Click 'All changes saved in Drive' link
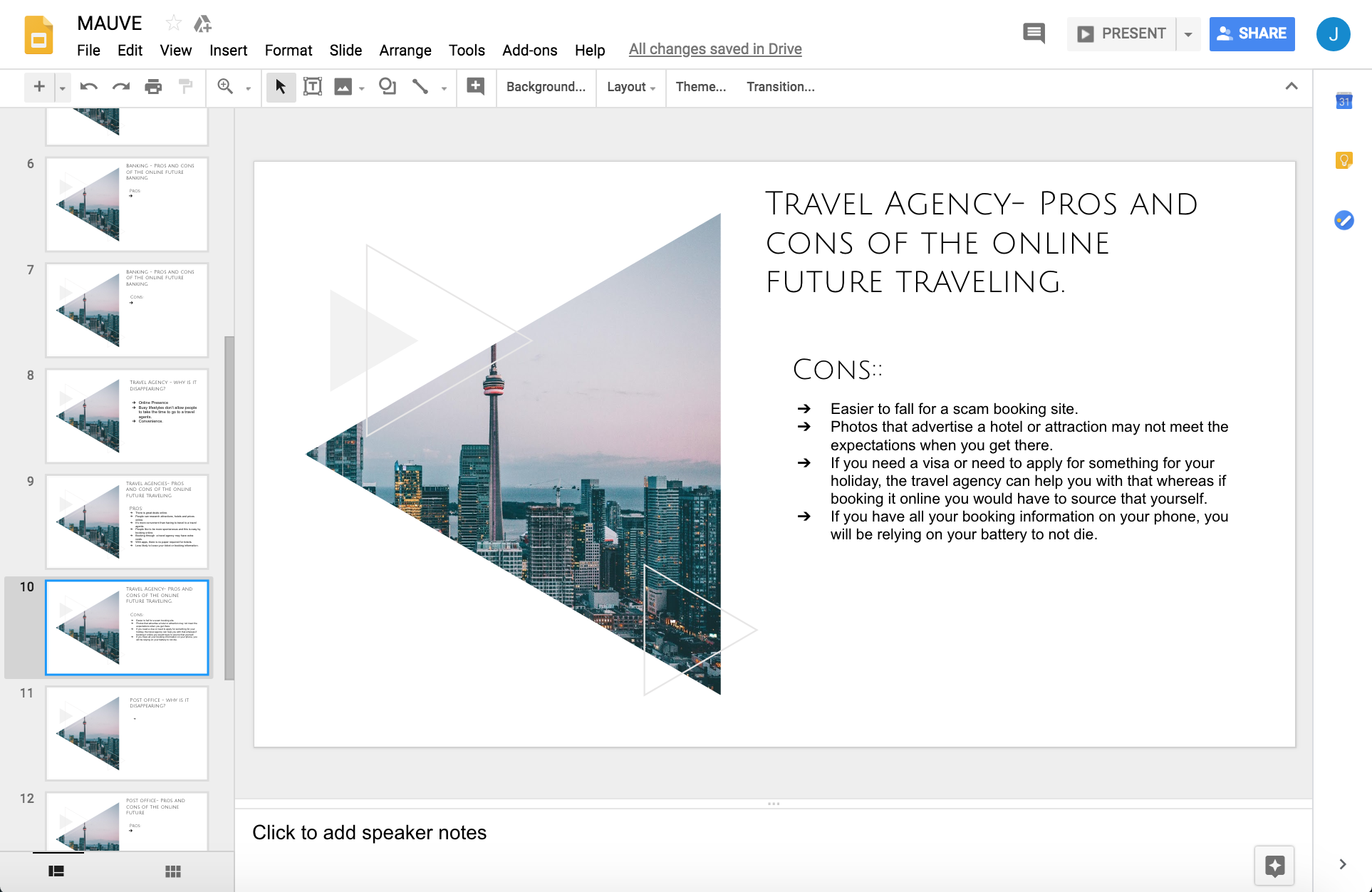This screenshot has height=892, width=1372. point(714,49)
